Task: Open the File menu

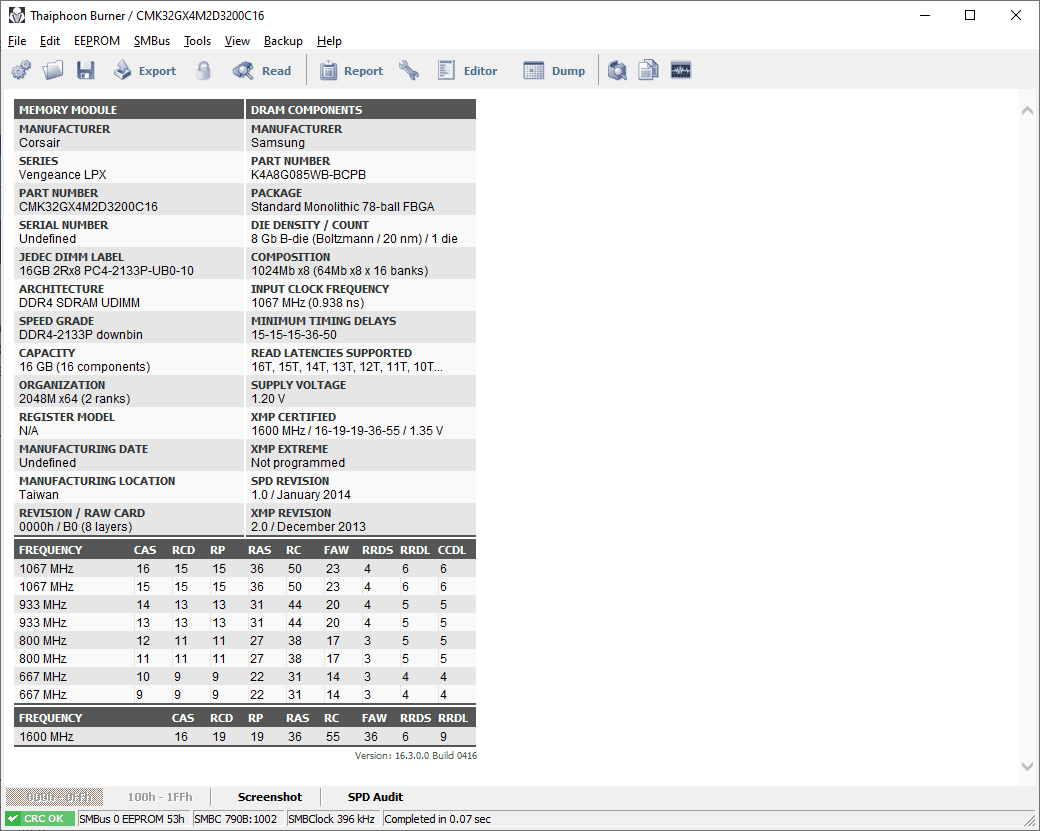Action: point(17,41)
